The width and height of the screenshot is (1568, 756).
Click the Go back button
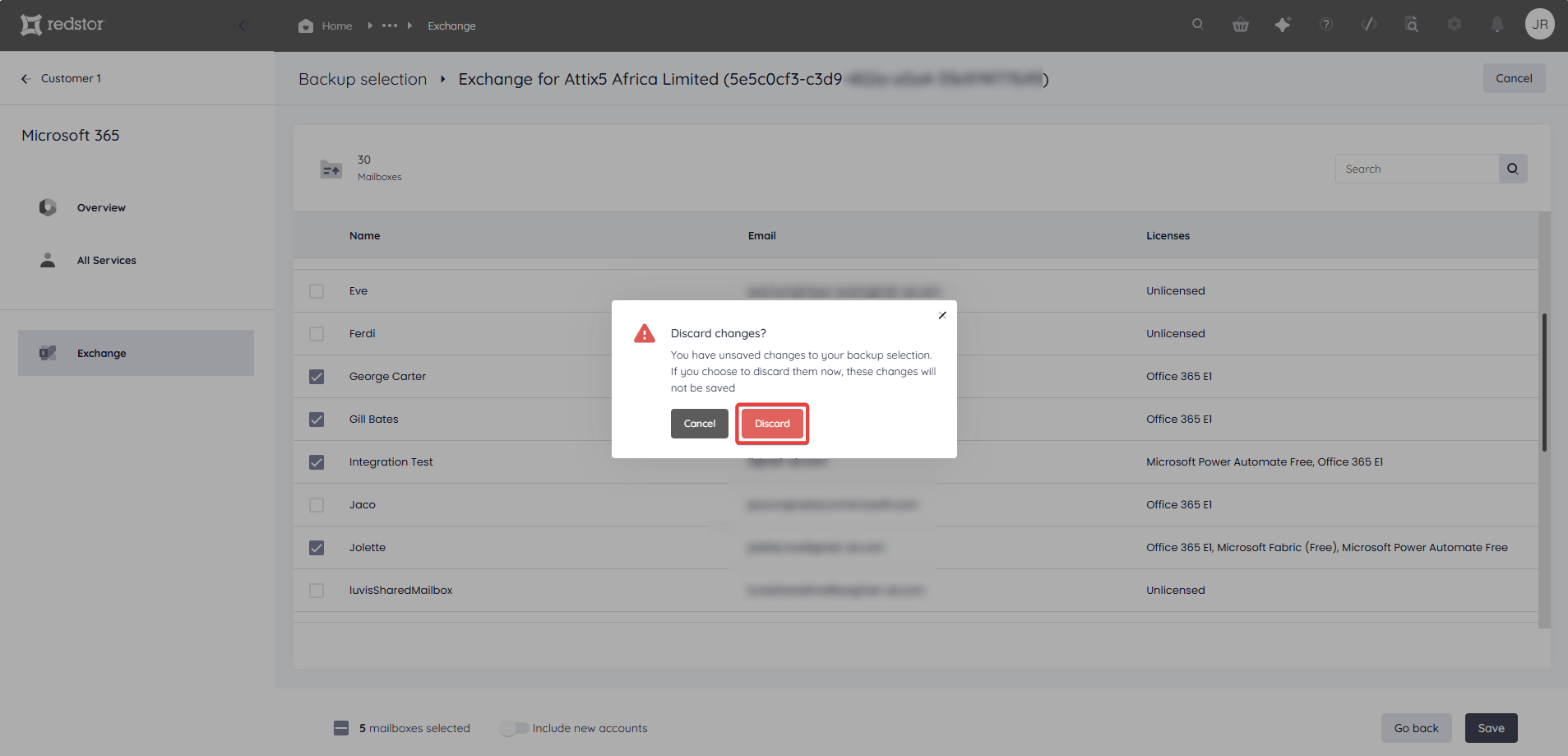coord(1416,728)
